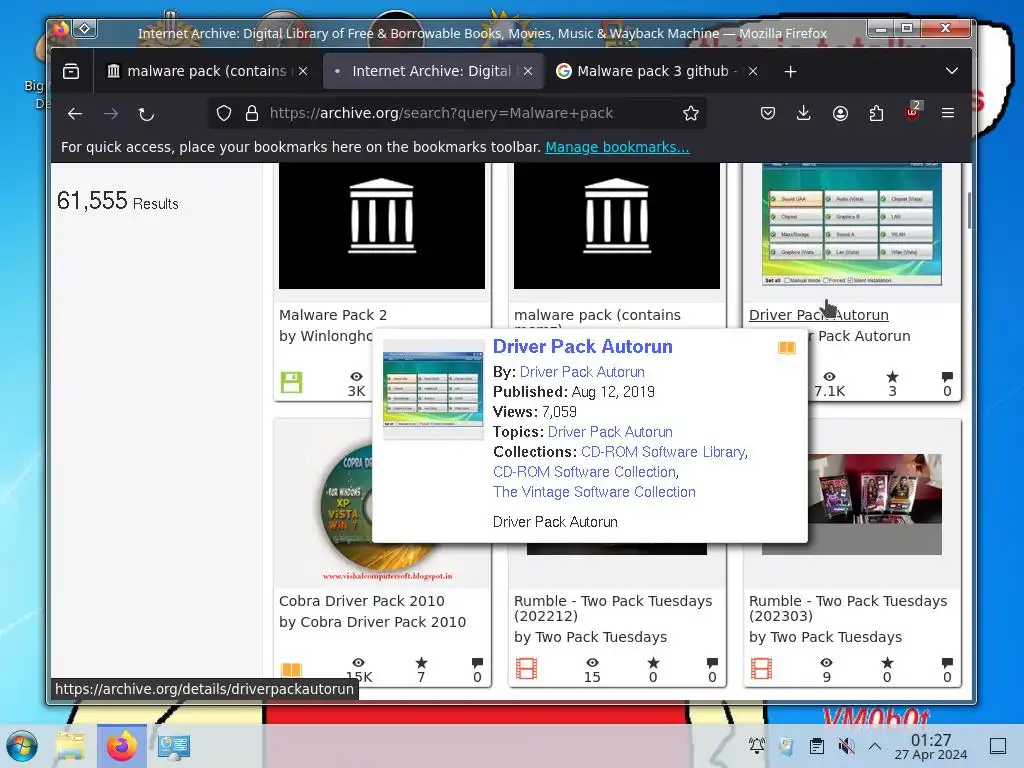Screen dimensions: 1024x768
Task: Click the popup's Driver Pack Autorun preview image
Action: pos(433,389)
